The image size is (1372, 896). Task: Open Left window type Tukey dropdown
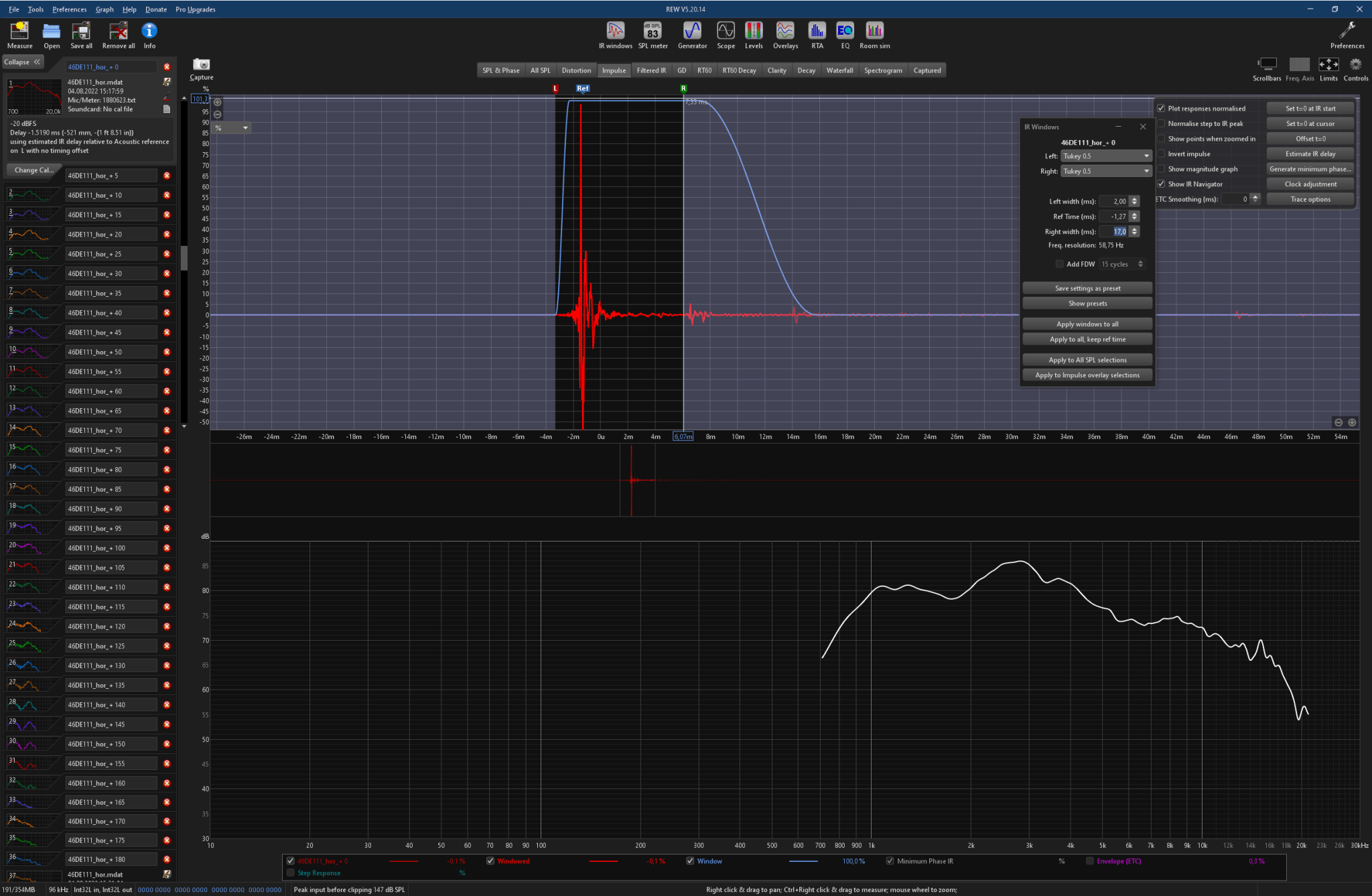coord(1106,156)
